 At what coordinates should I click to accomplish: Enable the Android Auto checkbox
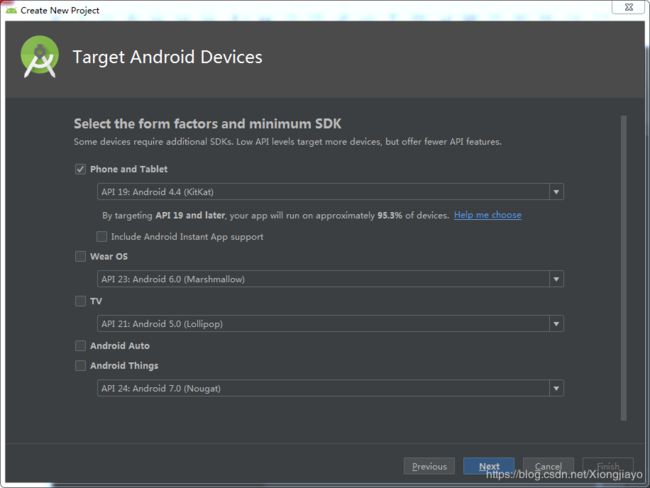80,345
